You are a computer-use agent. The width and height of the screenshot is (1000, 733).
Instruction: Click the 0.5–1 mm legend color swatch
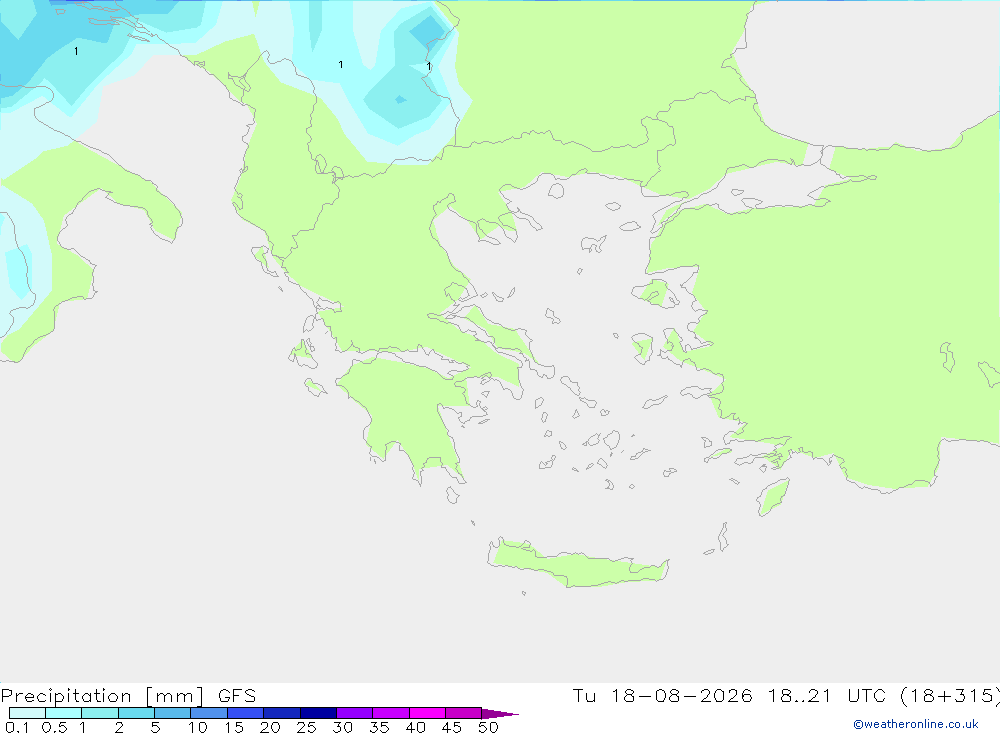pyautogui.click(x=64, y=713)
